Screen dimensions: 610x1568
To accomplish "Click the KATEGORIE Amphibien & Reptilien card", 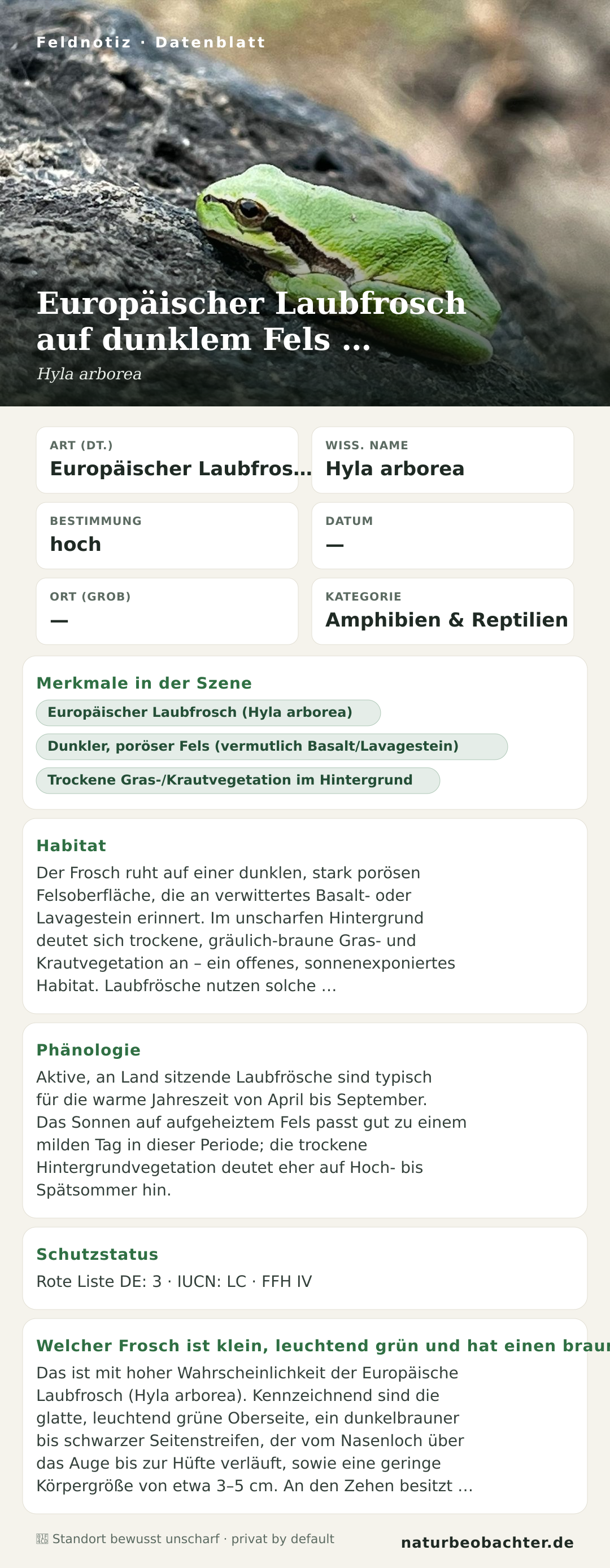I will pyautogui.click(x=442, y=611).
